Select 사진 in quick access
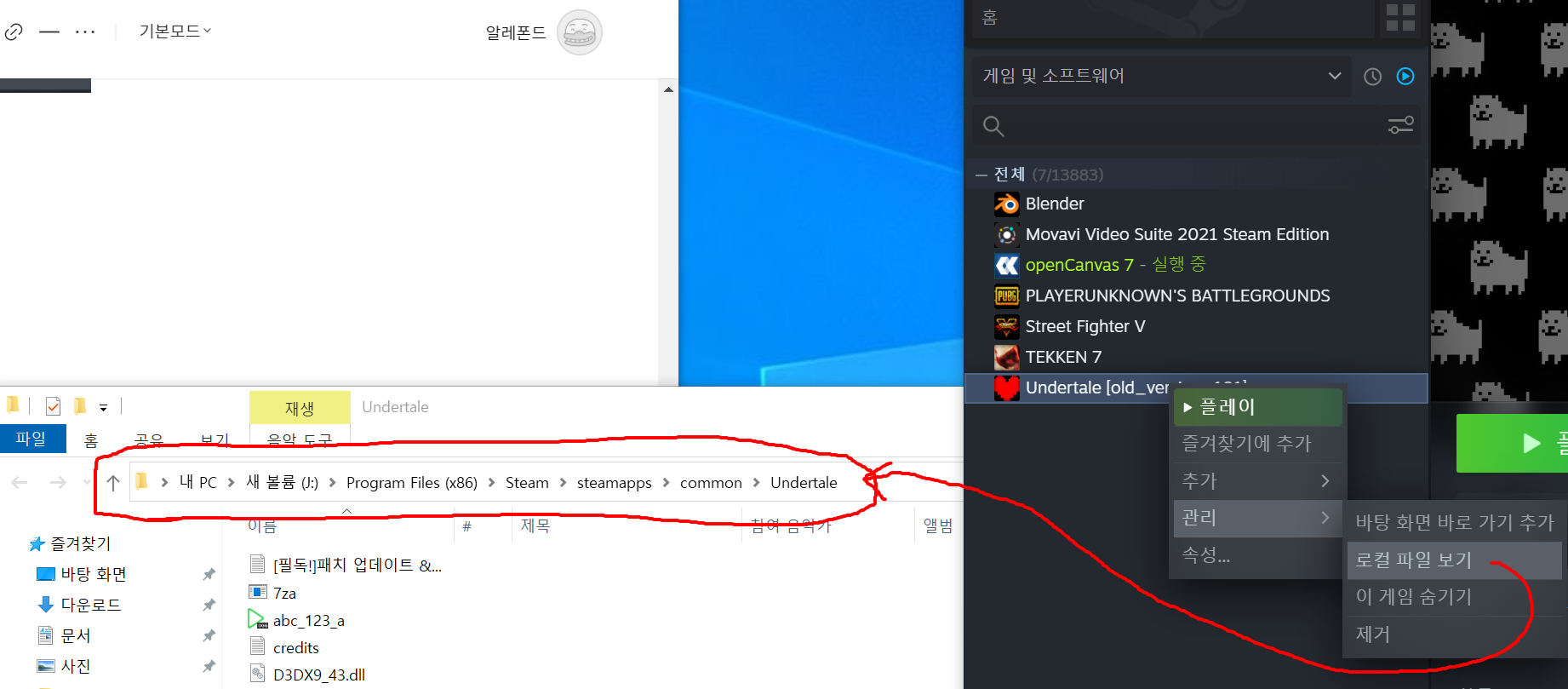The width and height of the screenshot is (1568, 689). pos(76,666)
